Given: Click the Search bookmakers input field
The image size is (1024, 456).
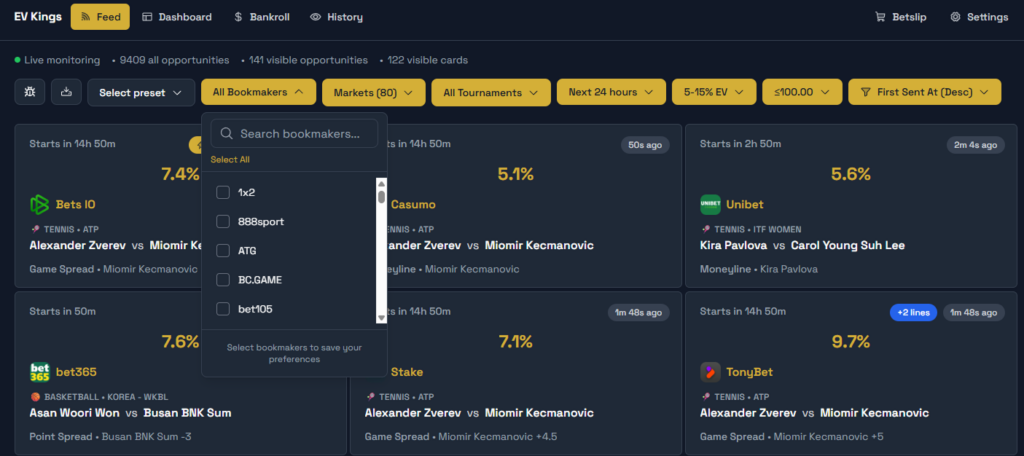Looking at the screenshot, I should [298, 134].
